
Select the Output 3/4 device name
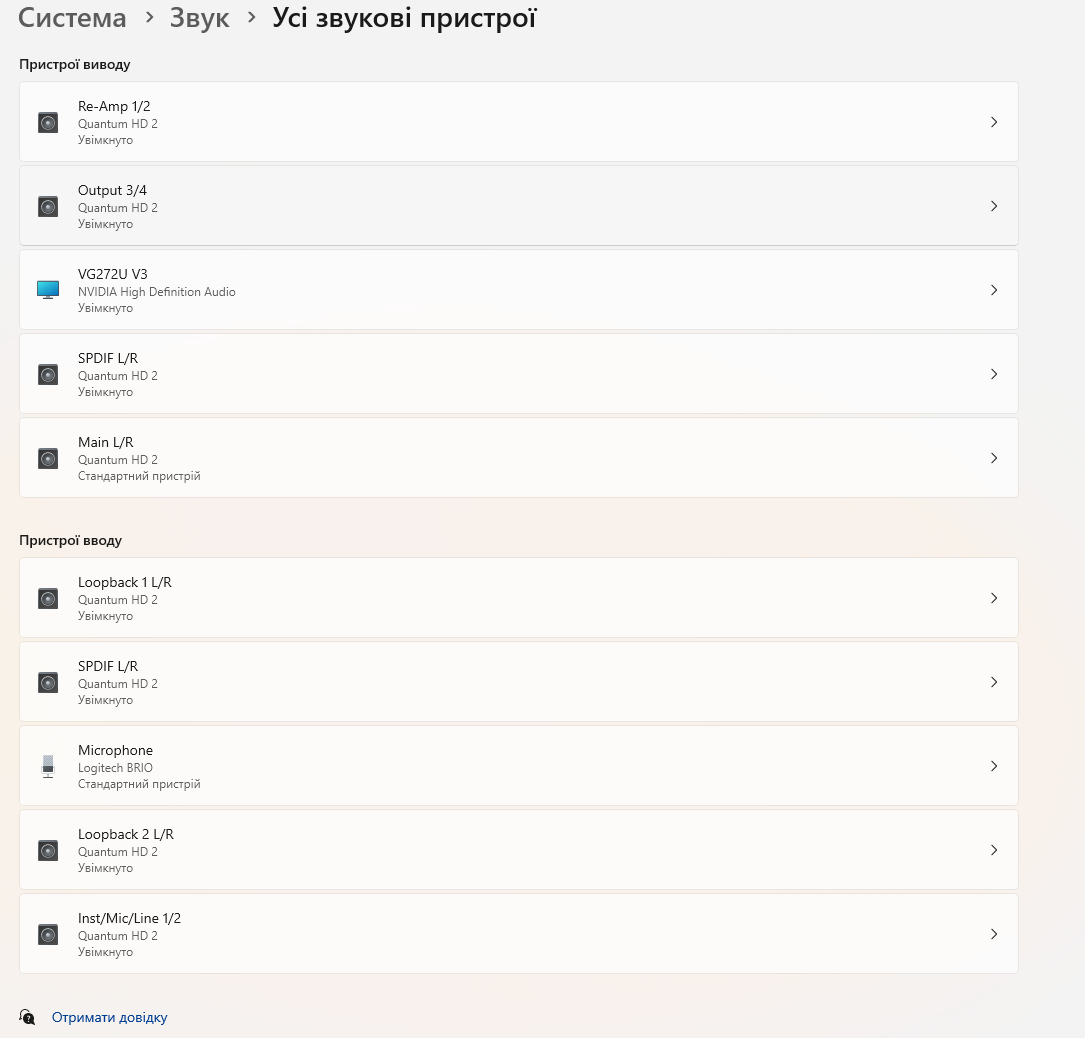coord(112,190)
